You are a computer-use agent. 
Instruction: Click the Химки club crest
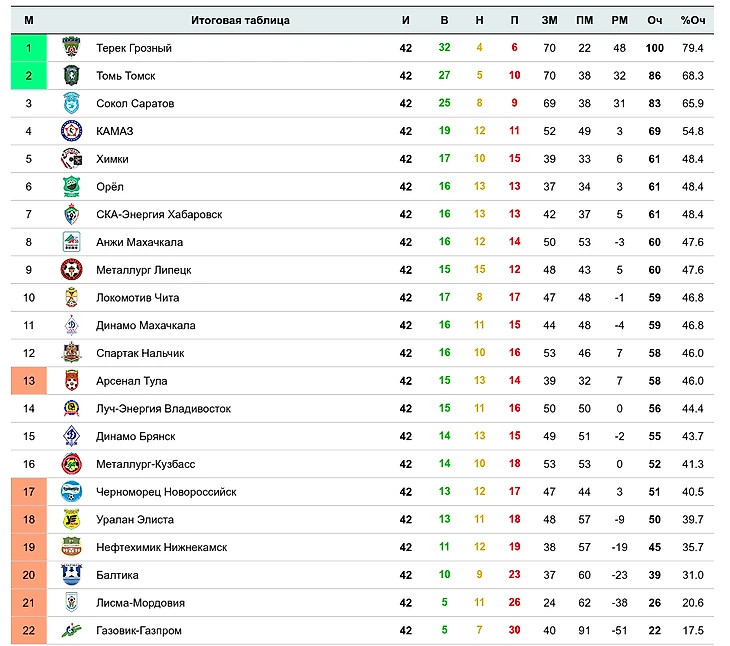point(71,159)
